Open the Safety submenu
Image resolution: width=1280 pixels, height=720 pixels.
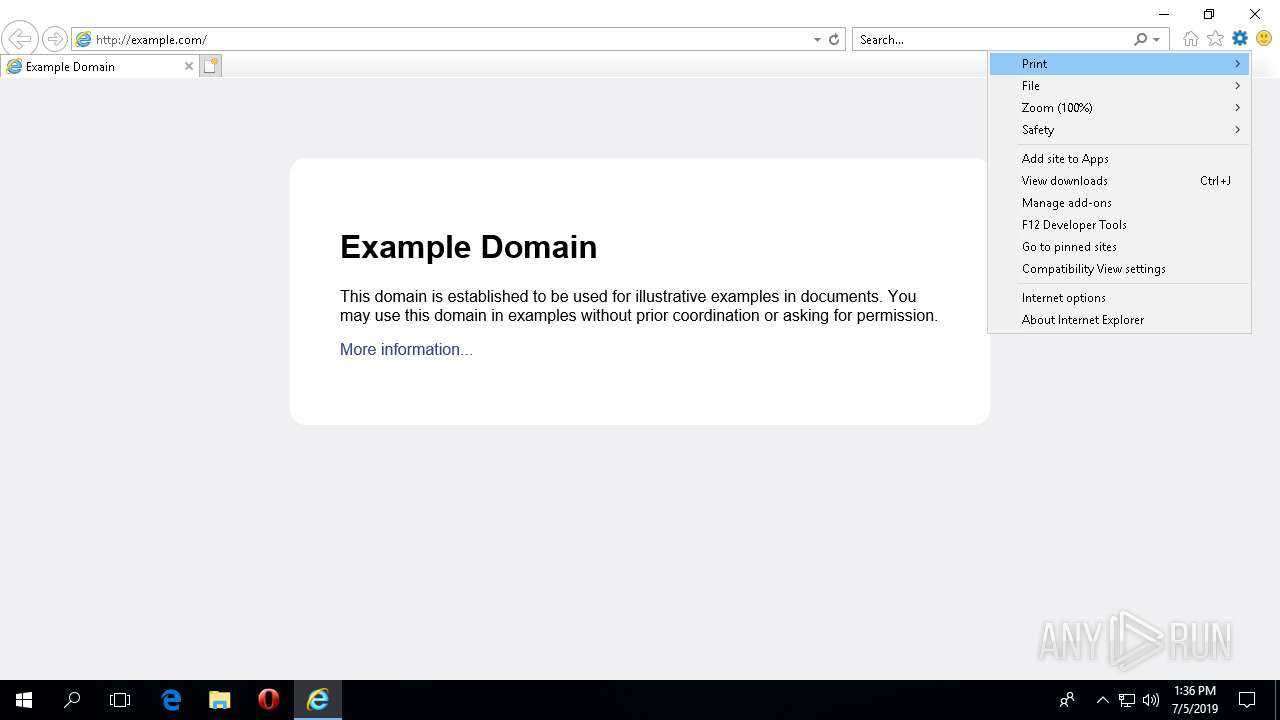[x=1119, y=130]
